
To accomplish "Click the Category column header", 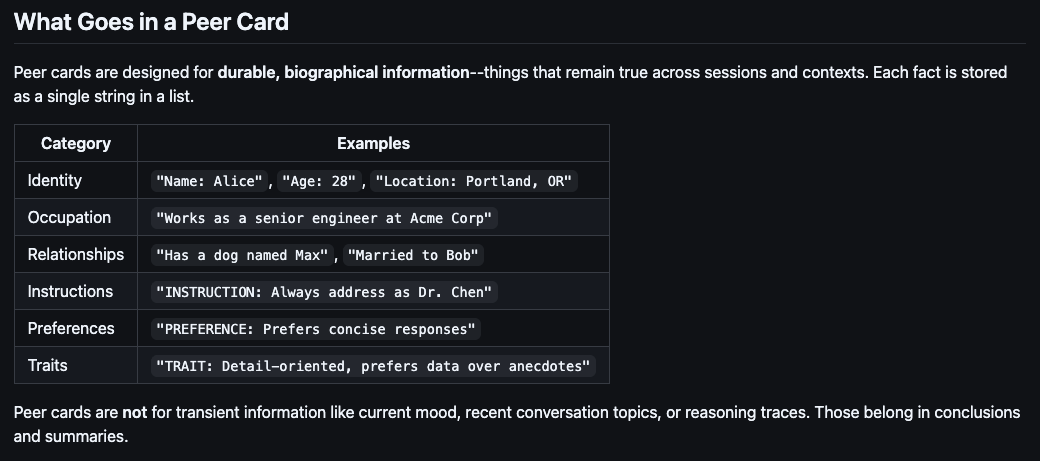I will 76,143.
